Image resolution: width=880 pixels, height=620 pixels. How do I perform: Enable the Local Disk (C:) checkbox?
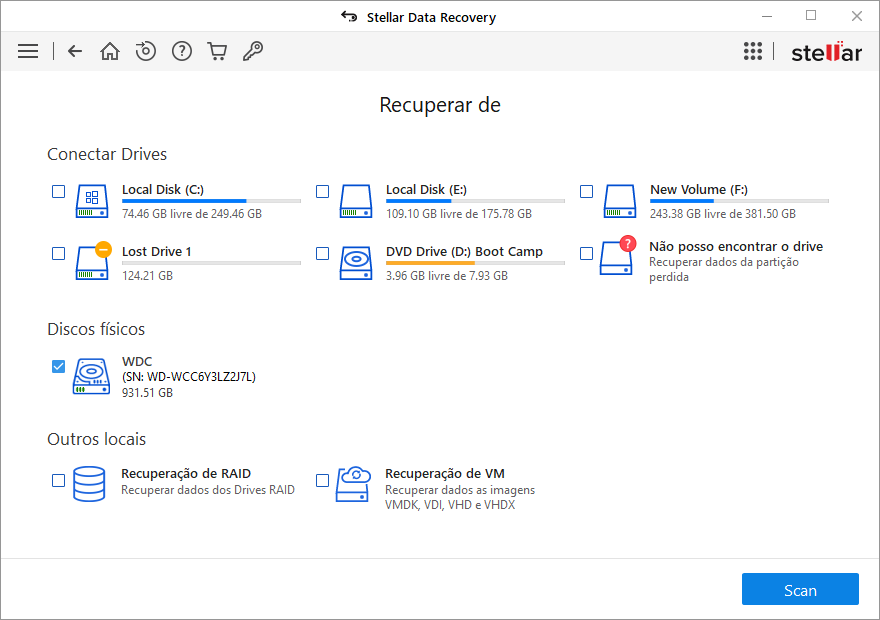point(59,191)
